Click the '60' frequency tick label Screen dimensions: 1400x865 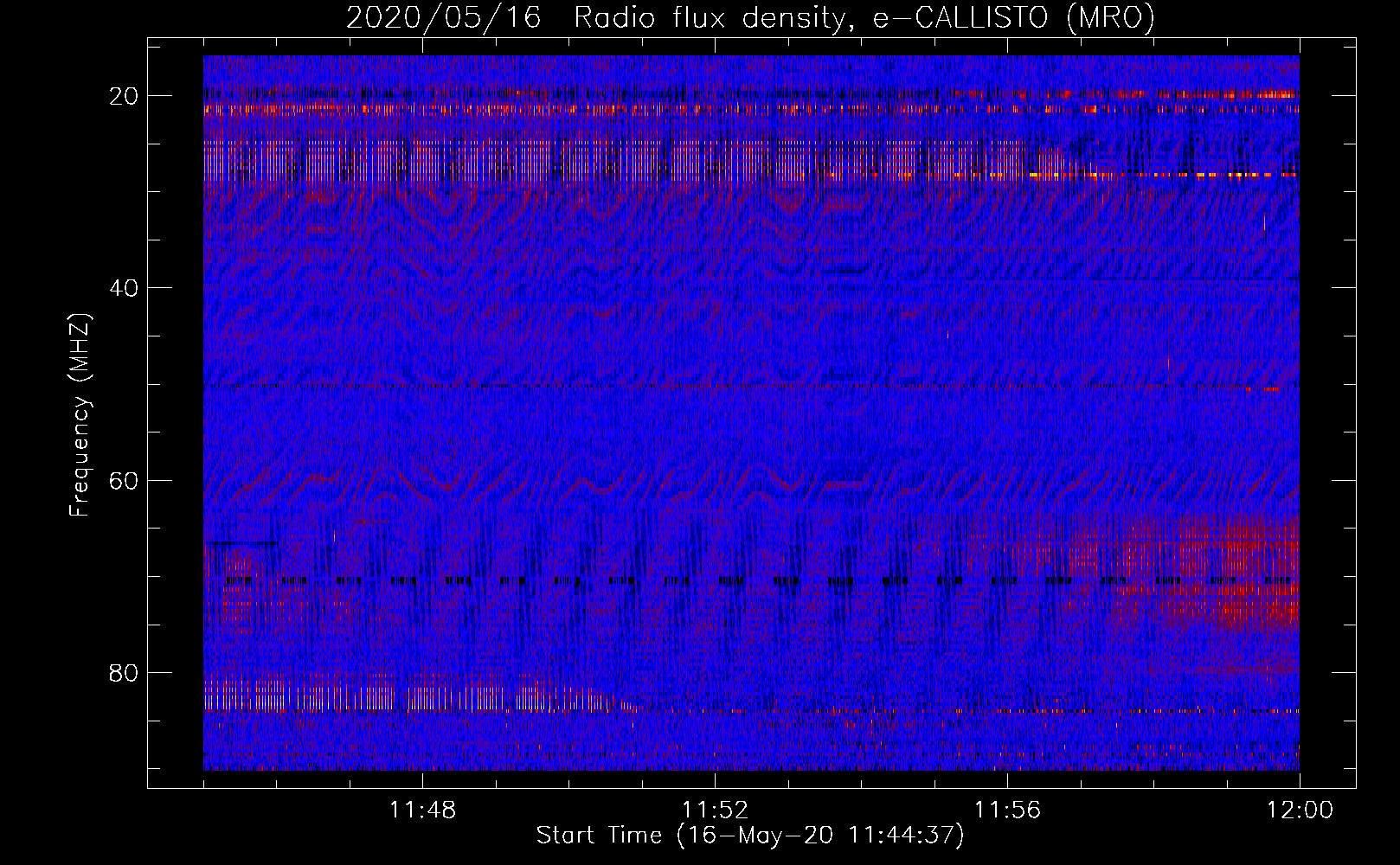click(x=125, y=480)
